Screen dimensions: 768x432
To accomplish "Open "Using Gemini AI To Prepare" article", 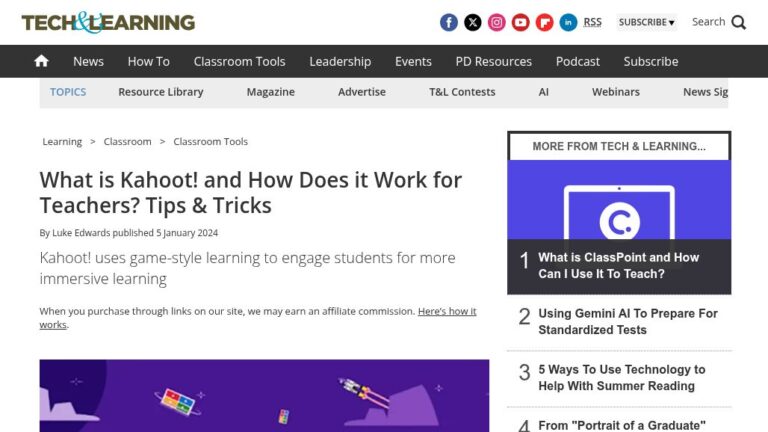I will pyautogui.click(x=628, y=322).
